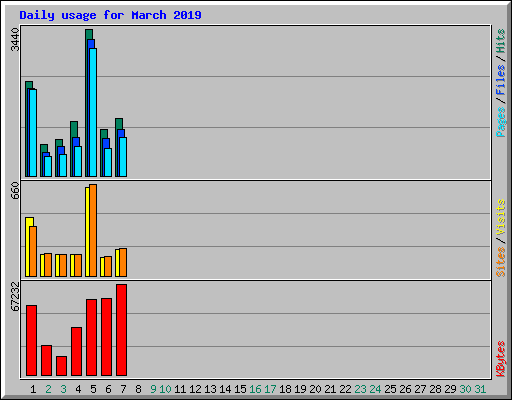
Task: Click day number 13 on the x-axis
Action: (x=210, y=389)
